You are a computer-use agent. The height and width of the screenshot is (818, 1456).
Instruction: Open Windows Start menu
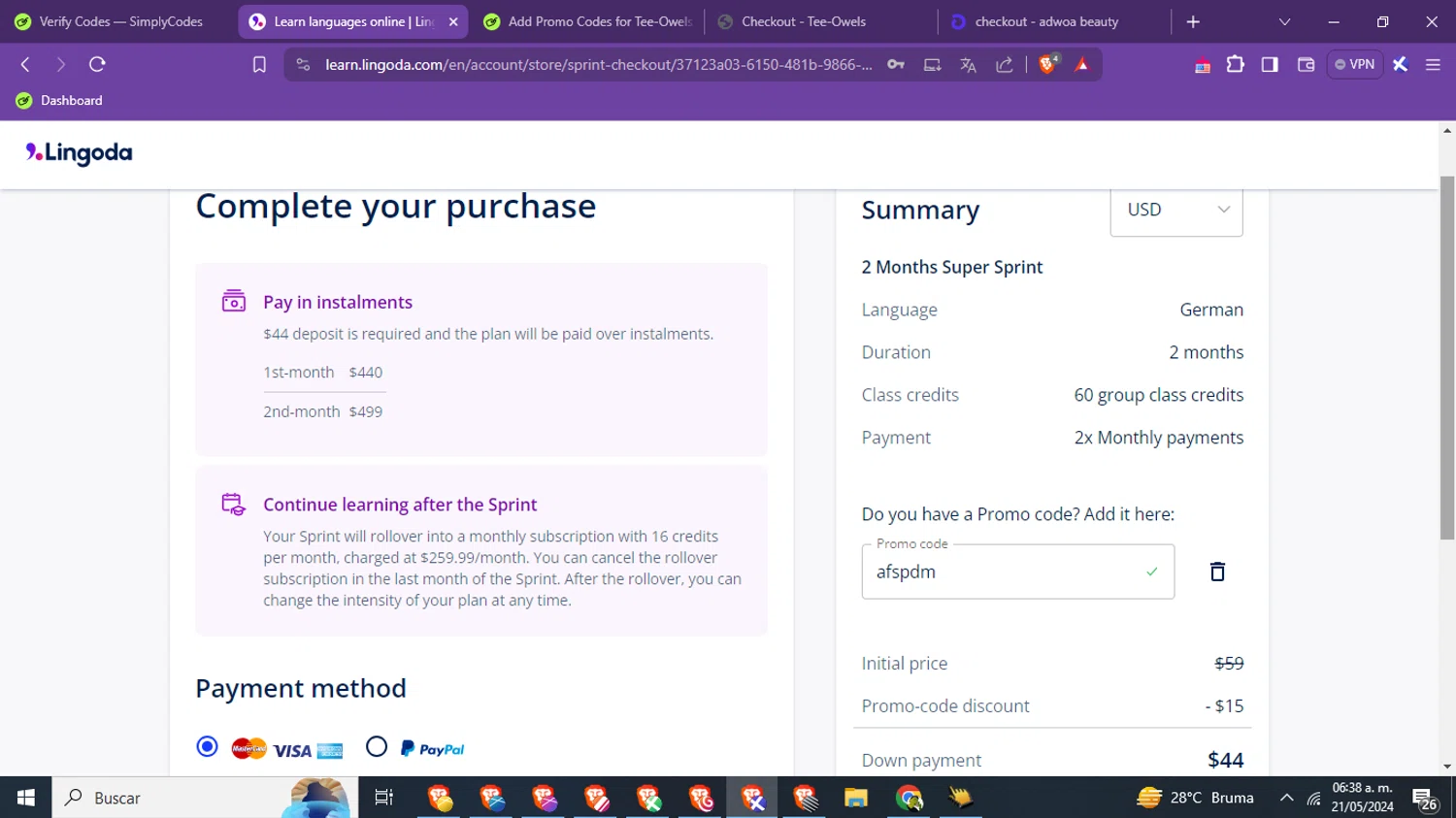click(25, 798)
